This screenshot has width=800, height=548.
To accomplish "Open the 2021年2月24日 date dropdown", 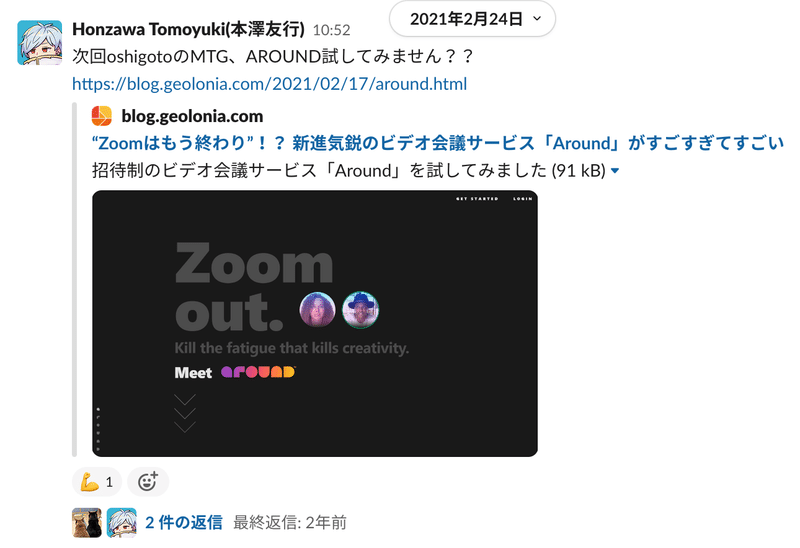I will click(472, 19).
